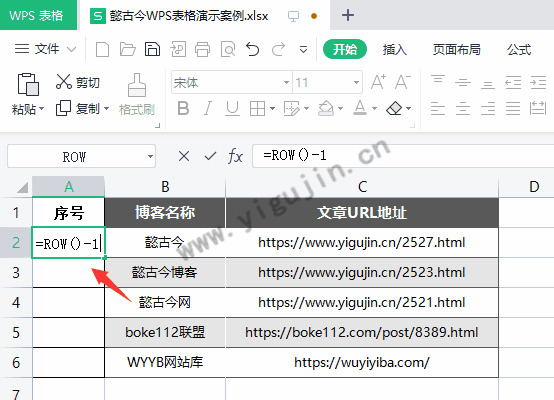The width and height of the screenshot is (554, 400).
Task: Align text to middle of cell
Action: (x=463, y=83)
